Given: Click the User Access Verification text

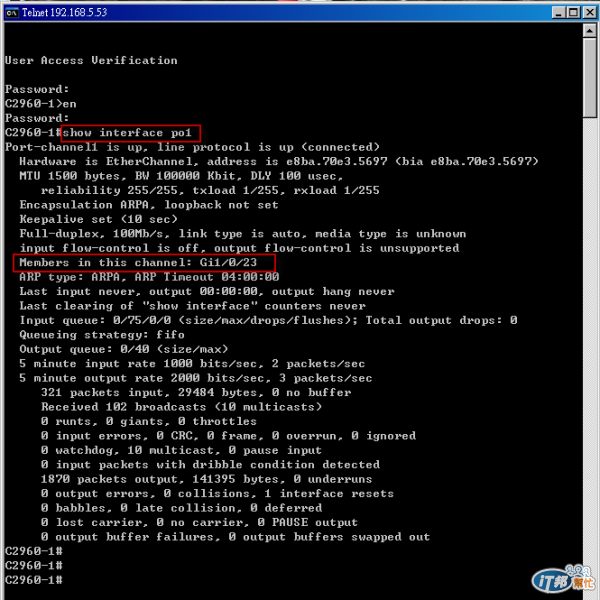Looking at the screenshot, I should pyautogui.click(x=91, y=60).
